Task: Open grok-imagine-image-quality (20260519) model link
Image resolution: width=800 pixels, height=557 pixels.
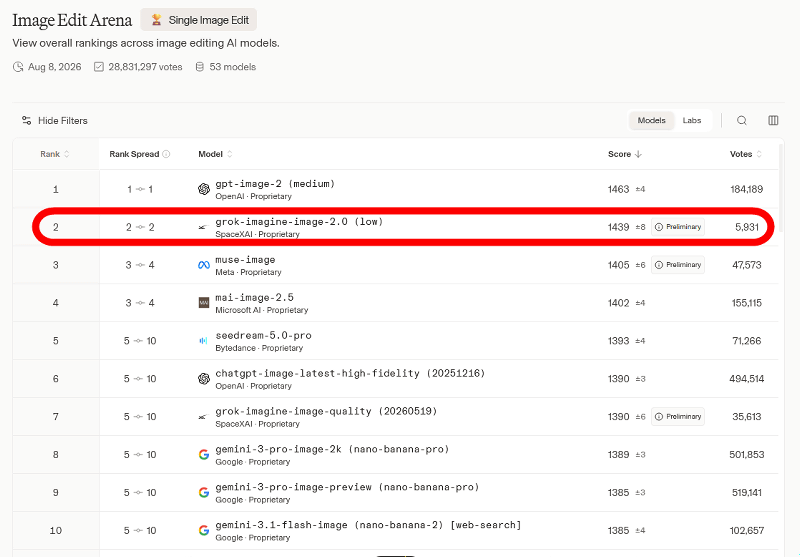Action: [326, 411]
